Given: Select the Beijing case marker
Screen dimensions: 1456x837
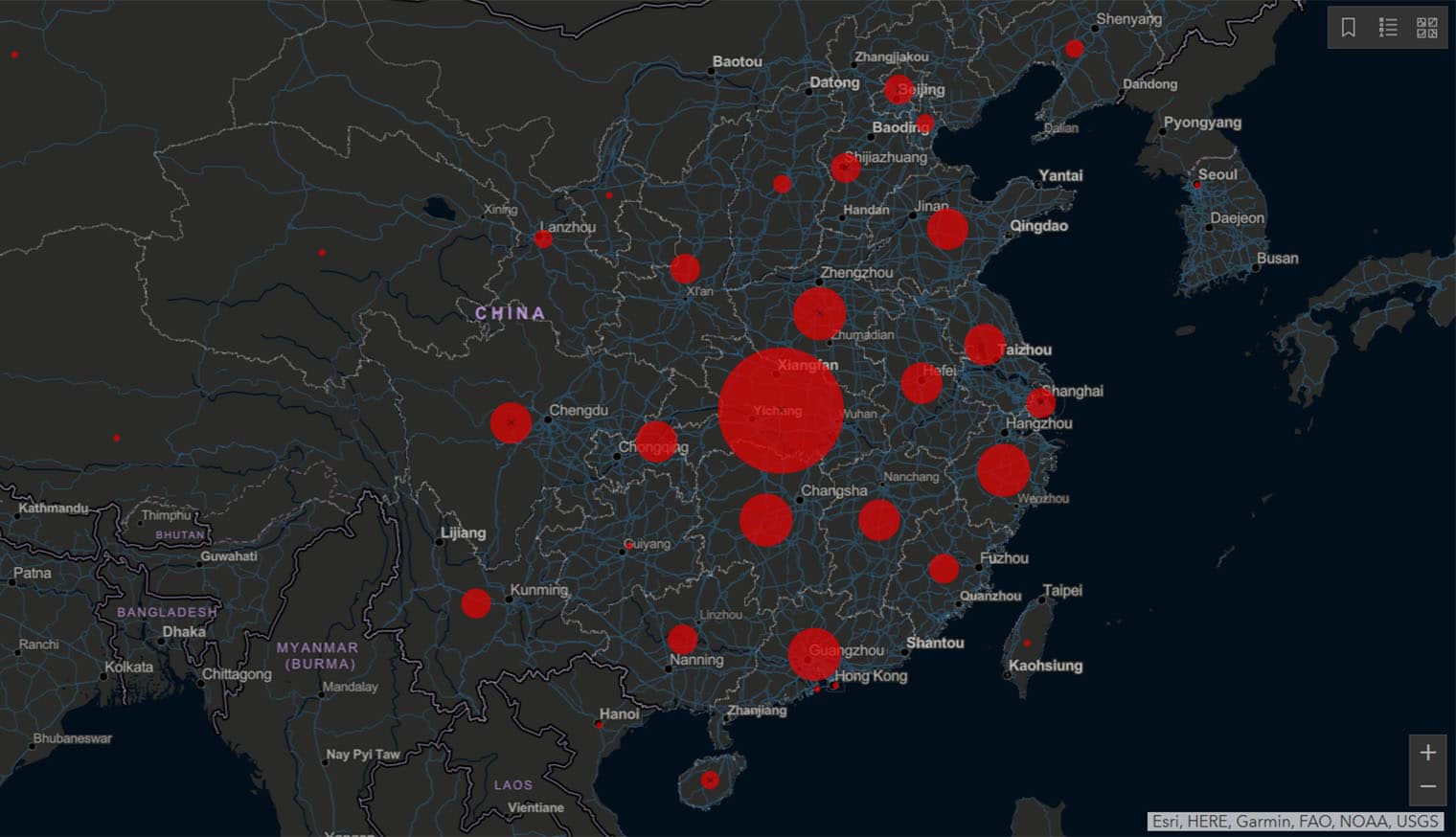Looking at the screenshot, I should tap(900, 91).
